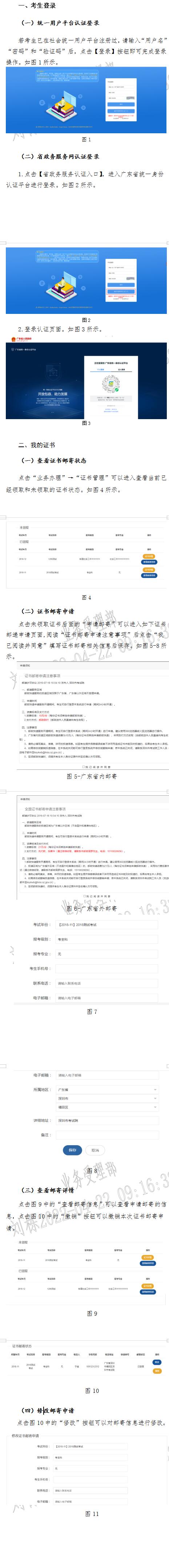Click the 报考专业 field in Figure 7
The width and height of the screenshot is (169, 1568).
click(x=106, y=953)
